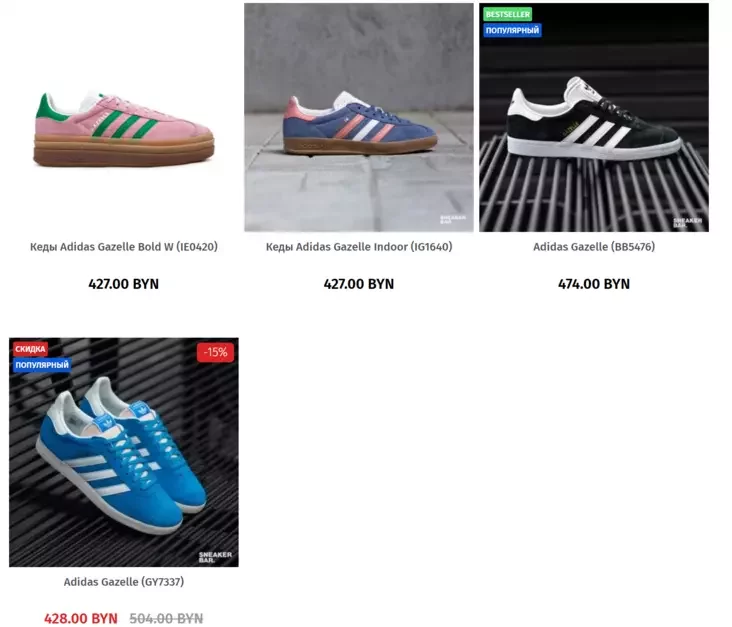
Task: Open the black Gazelle BB5476 product photo
Action: (x=594, y=117)
